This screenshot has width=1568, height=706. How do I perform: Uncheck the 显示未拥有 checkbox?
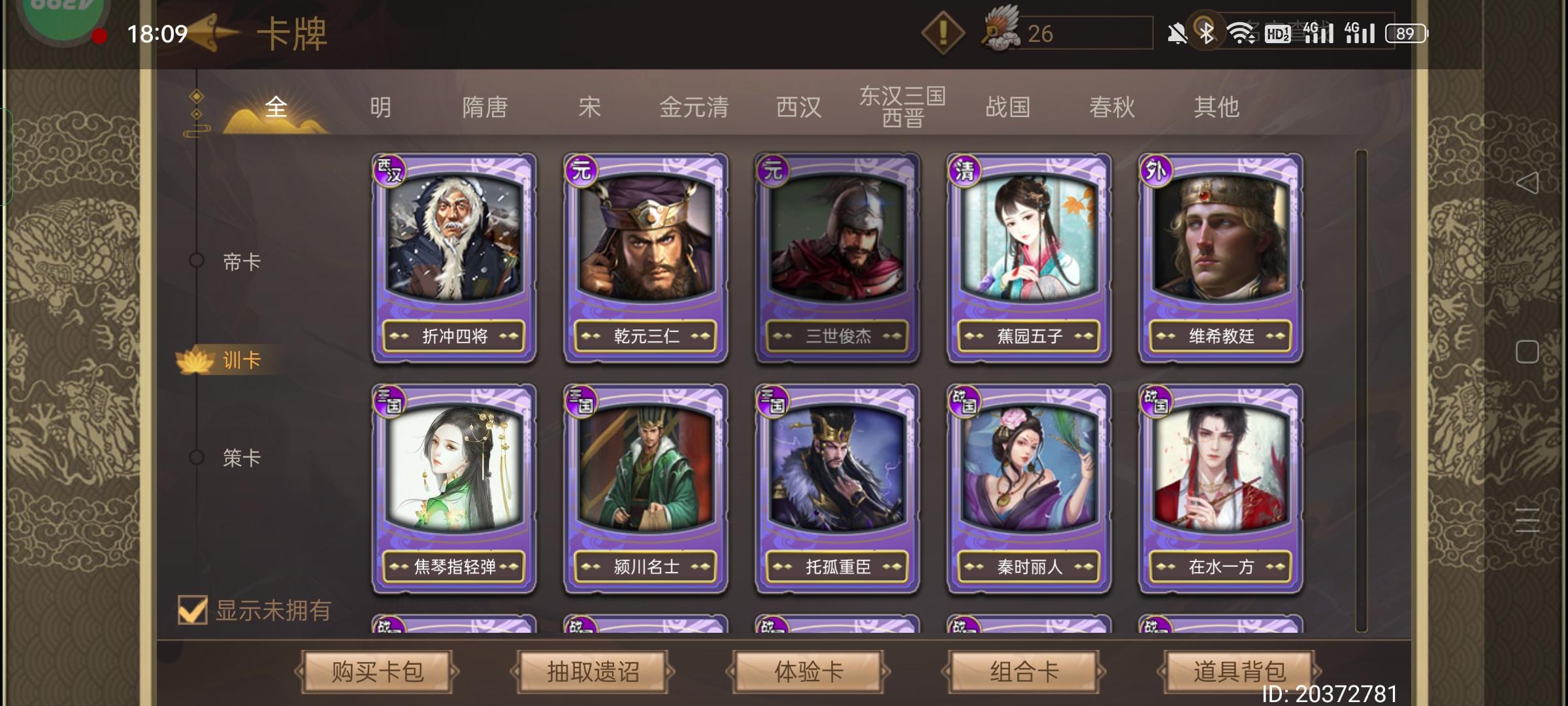pyautogui.click(x=193, y=610)
